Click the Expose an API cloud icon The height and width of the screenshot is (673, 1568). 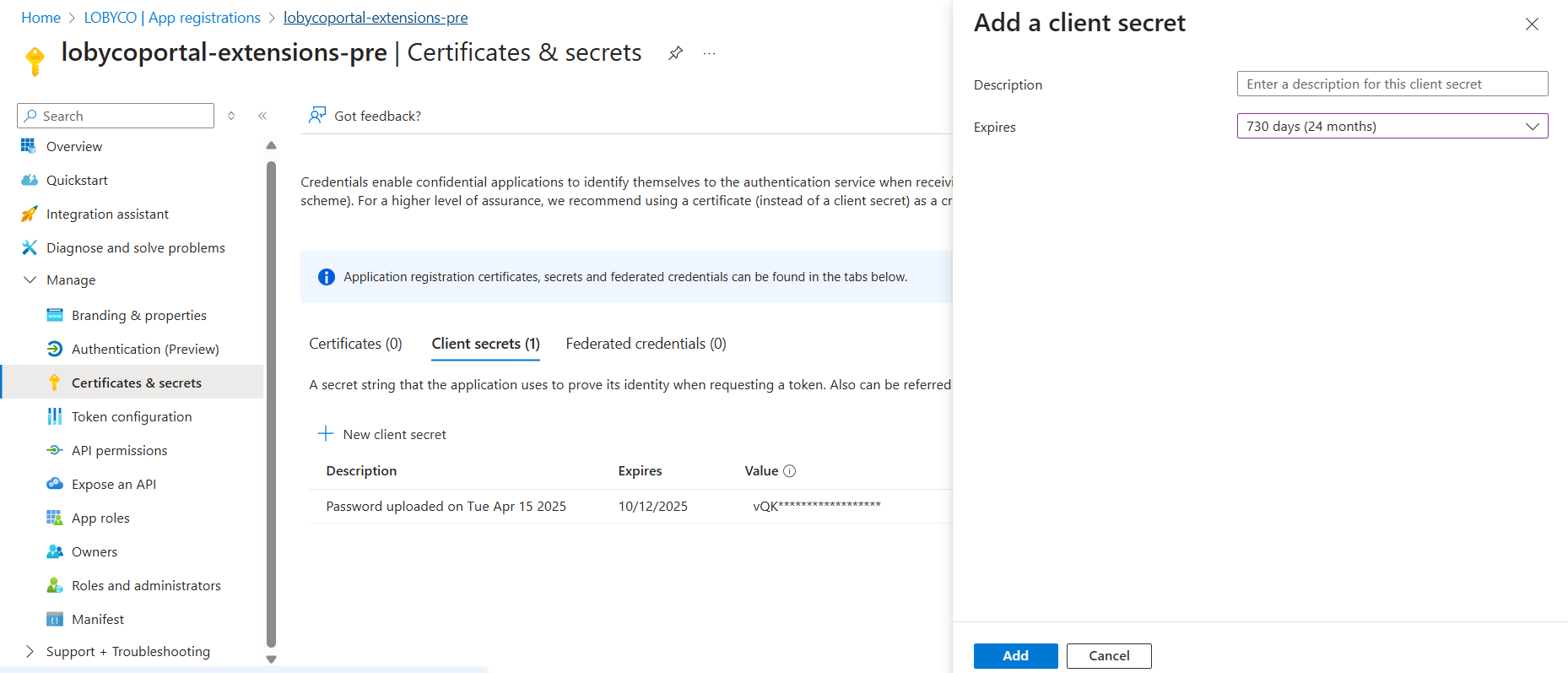point(55,484)
